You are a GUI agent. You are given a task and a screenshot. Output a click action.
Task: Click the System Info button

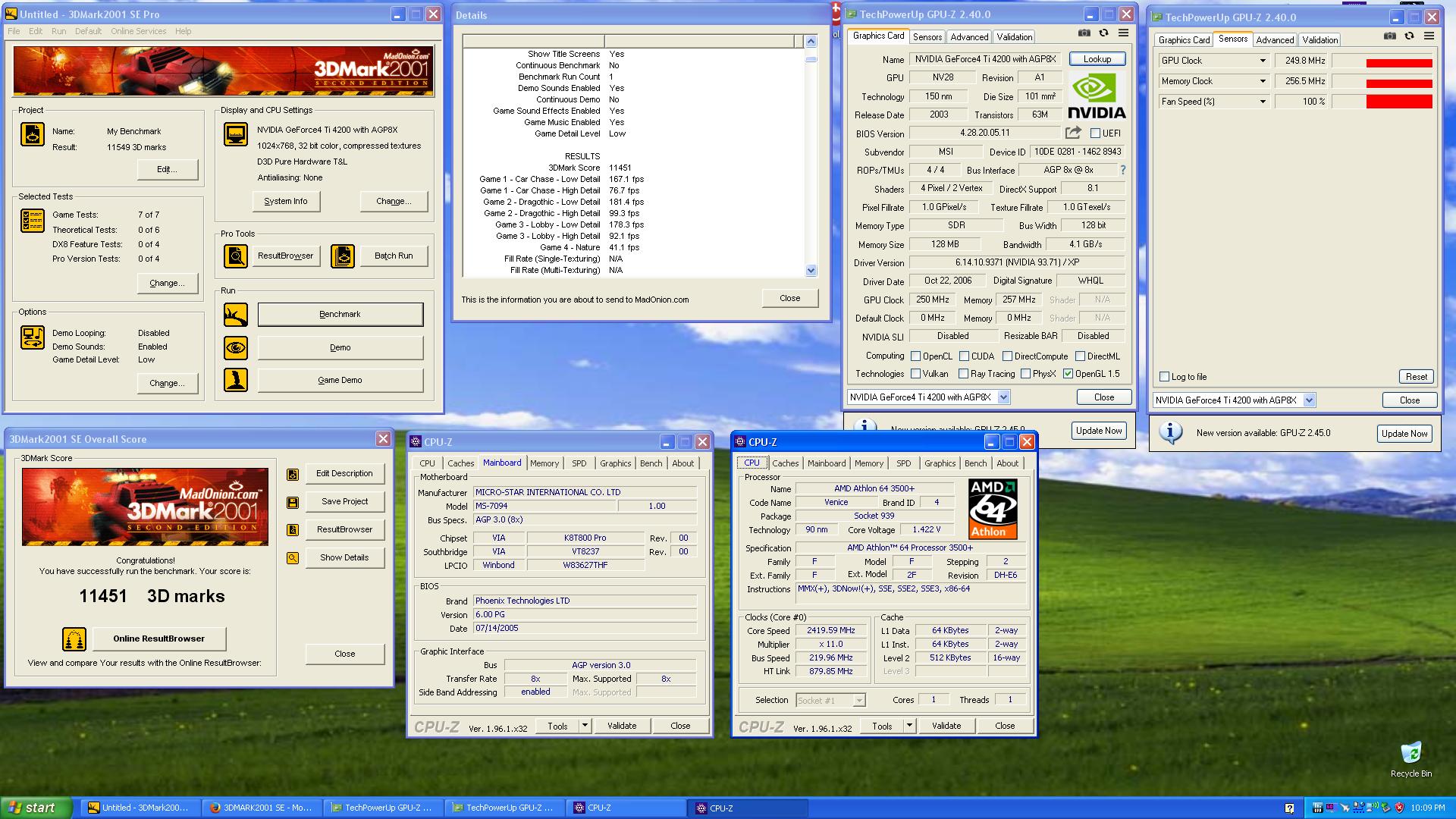tap(286, 202)
